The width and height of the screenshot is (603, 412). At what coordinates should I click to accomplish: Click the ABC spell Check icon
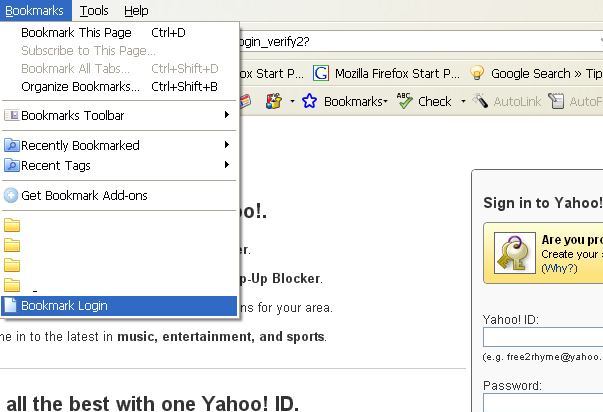[x=404, y=101]
